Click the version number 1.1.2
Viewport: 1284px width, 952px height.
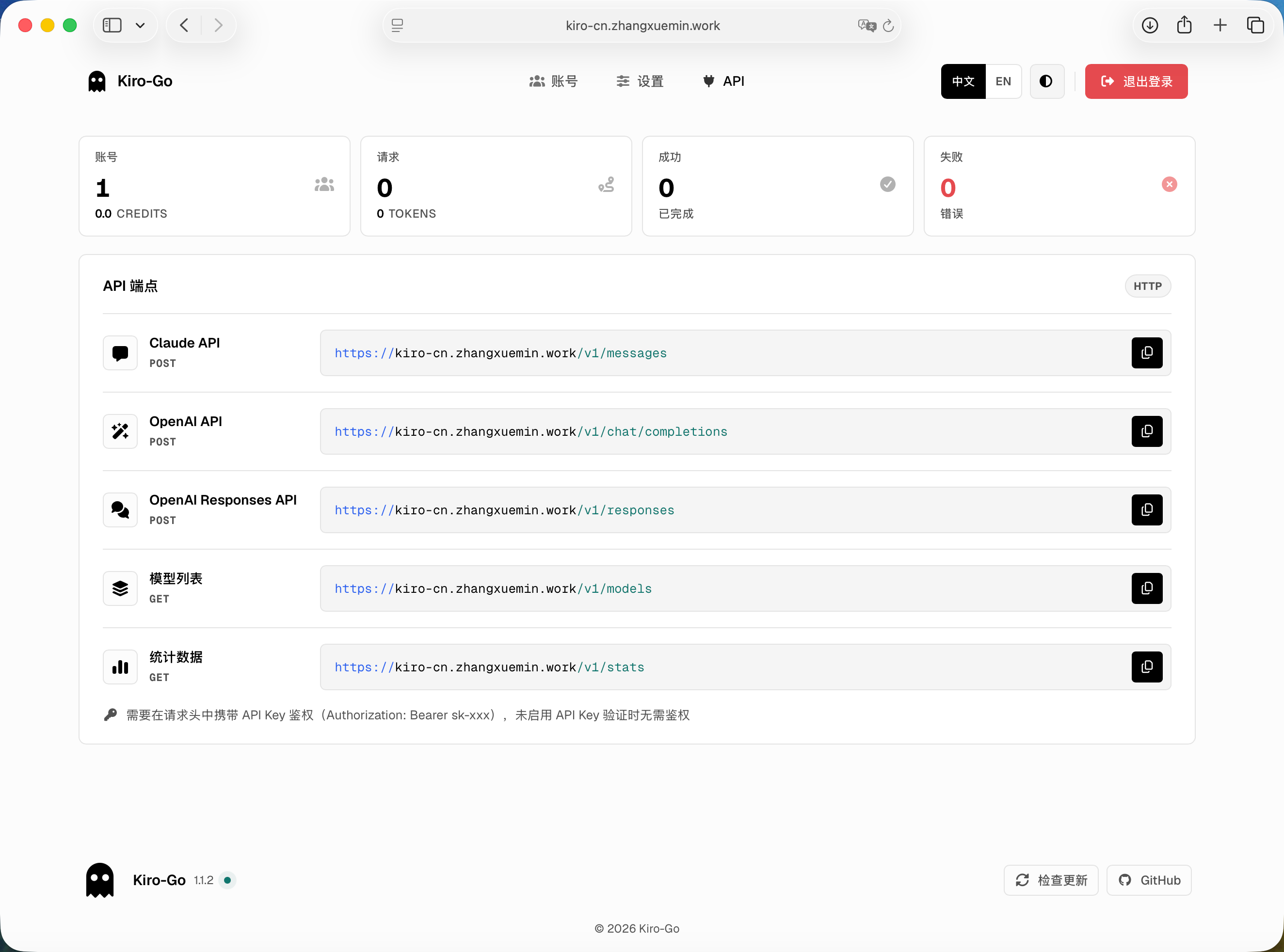click(x=204, y=880)
